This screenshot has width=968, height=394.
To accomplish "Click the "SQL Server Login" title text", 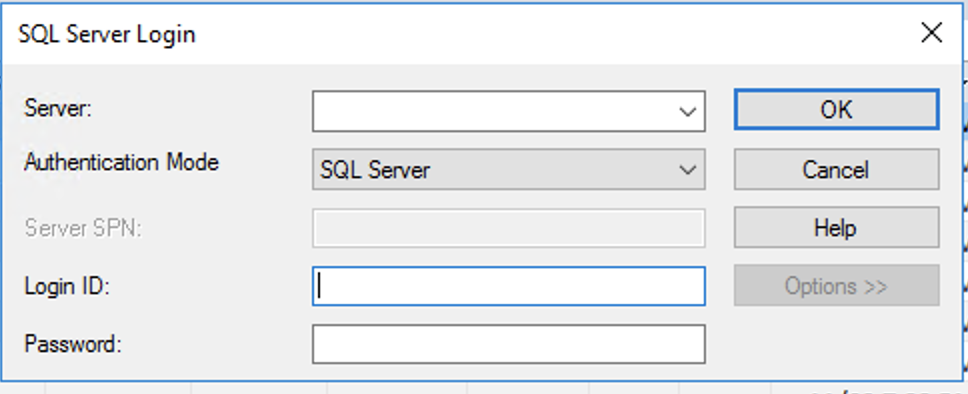I will pos(107,34).
